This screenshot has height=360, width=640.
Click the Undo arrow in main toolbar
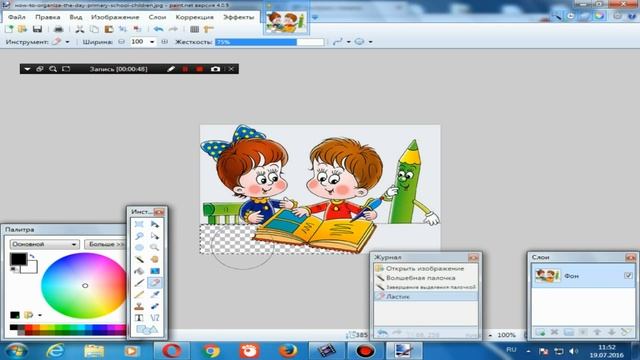(158, 29)
